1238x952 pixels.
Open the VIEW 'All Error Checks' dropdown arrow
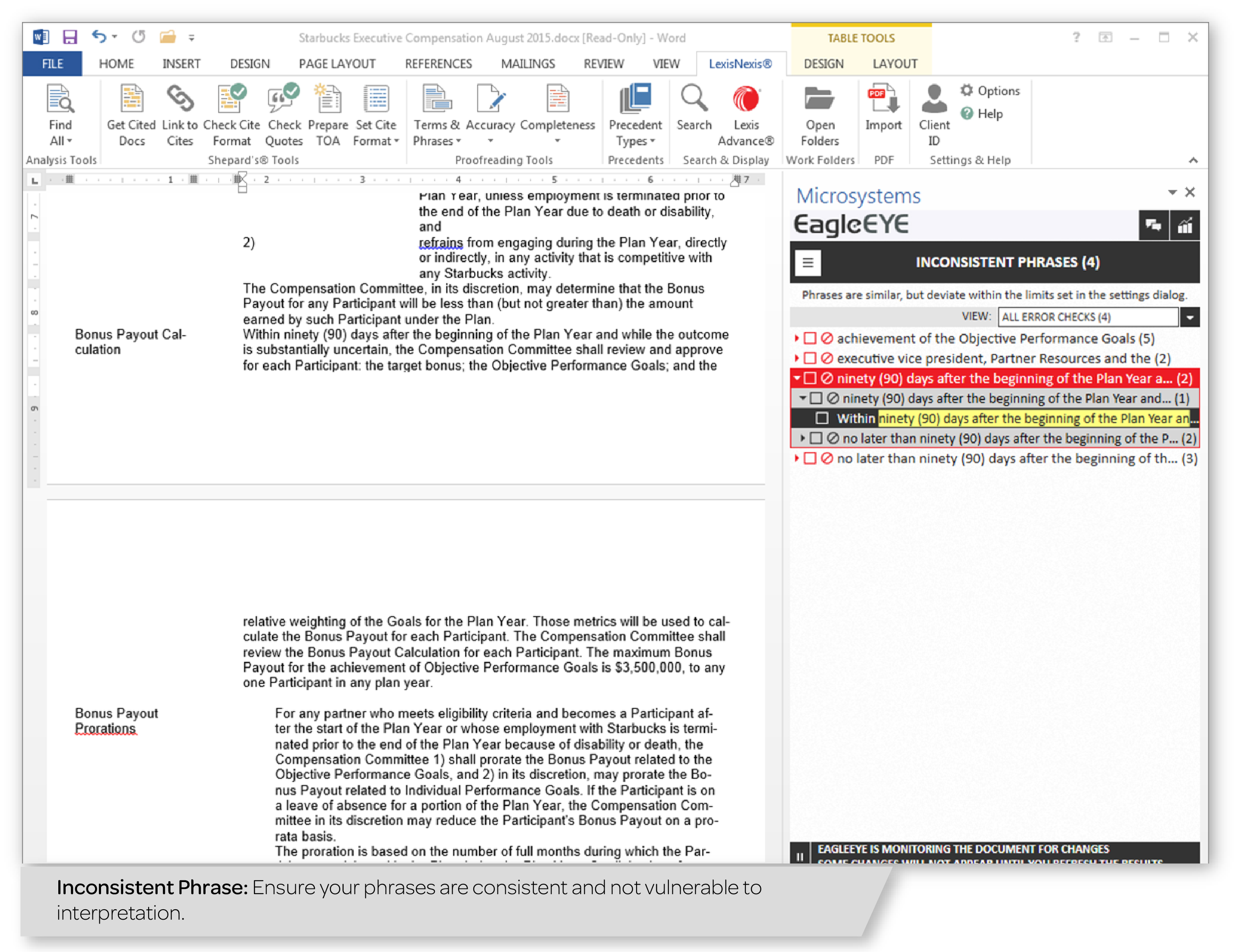pyautogui.click(x=1190, y=317)
